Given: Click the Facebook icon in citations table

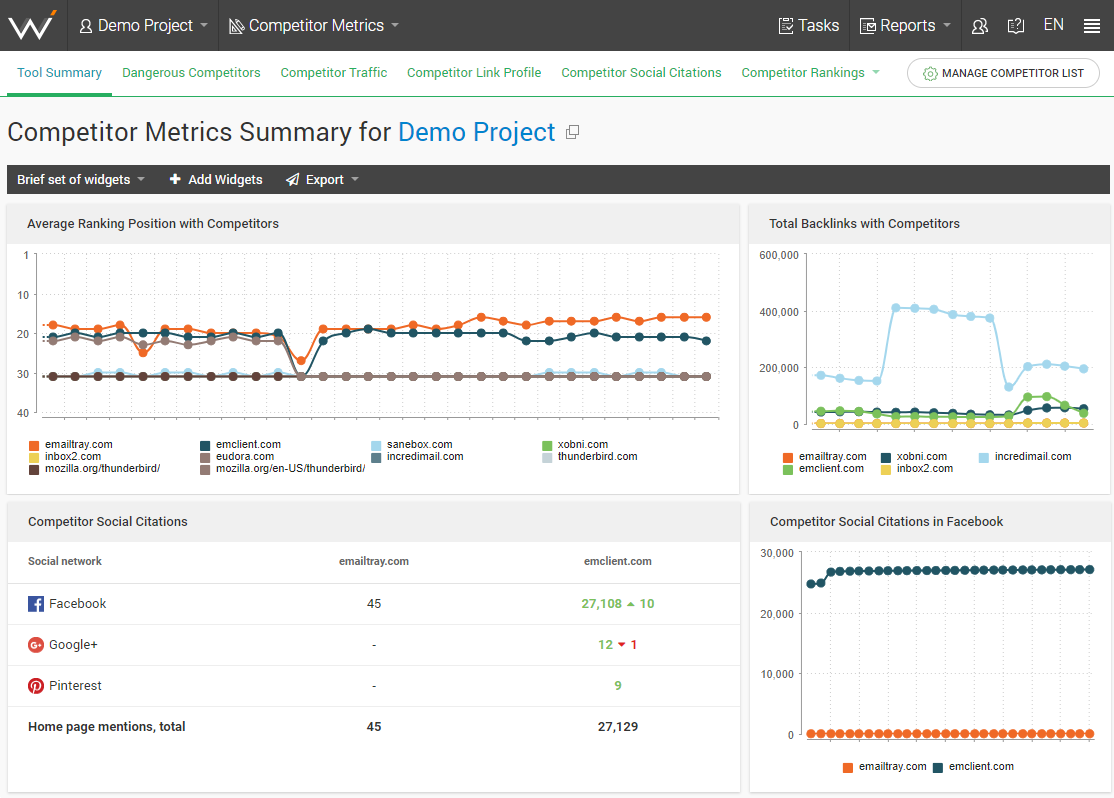Looking at the screenshot, I should pos(36,604).
